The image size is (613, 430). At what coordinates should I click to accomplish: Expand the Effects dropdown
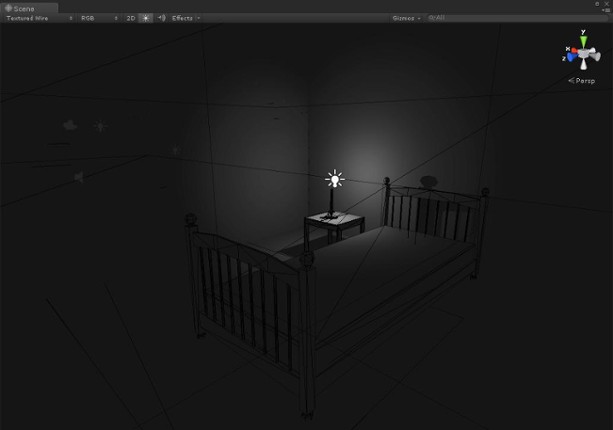(x=185, y=18)
